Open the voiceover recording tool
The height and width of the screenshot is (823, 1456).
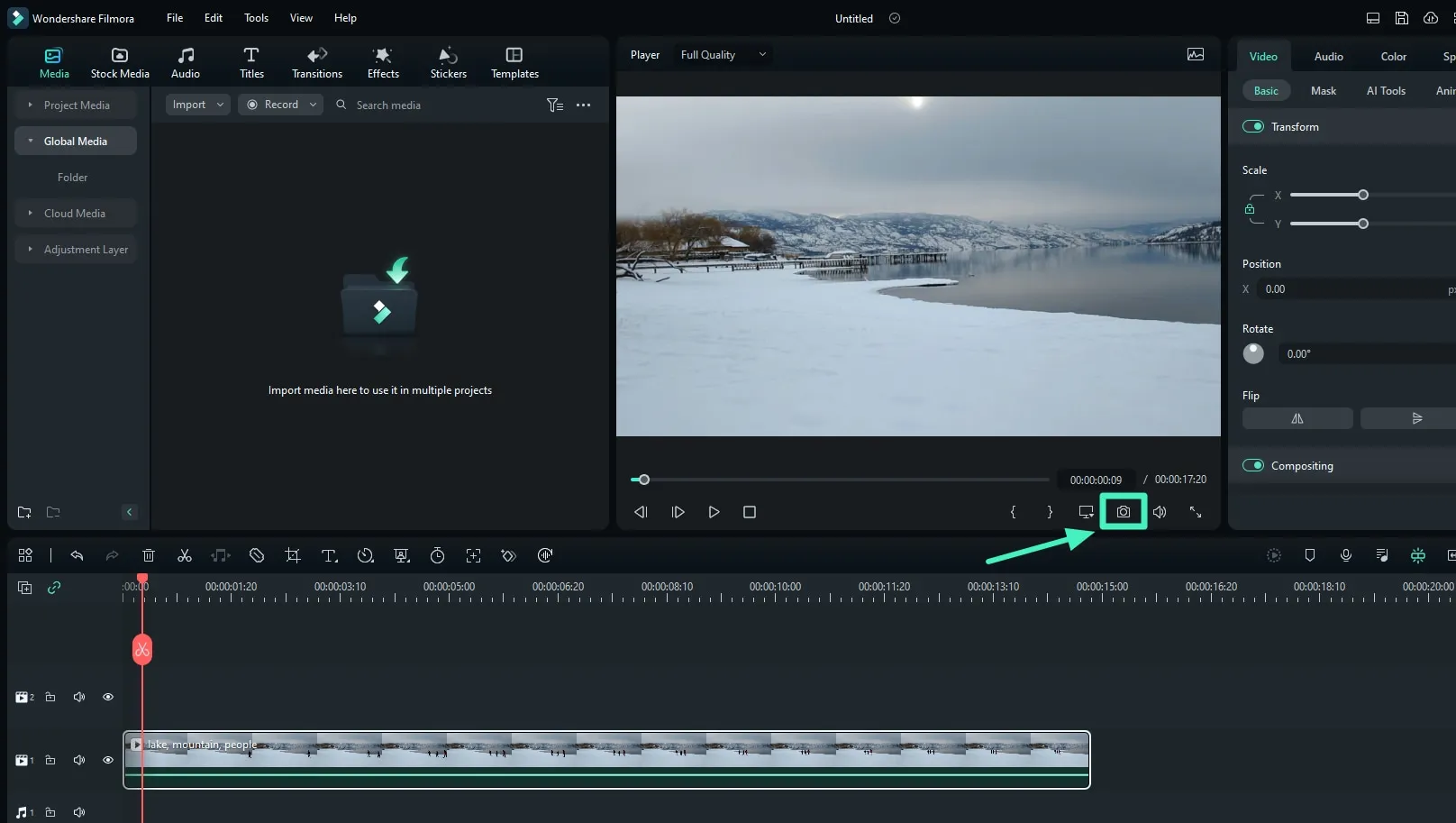[x=1346, y=555]
